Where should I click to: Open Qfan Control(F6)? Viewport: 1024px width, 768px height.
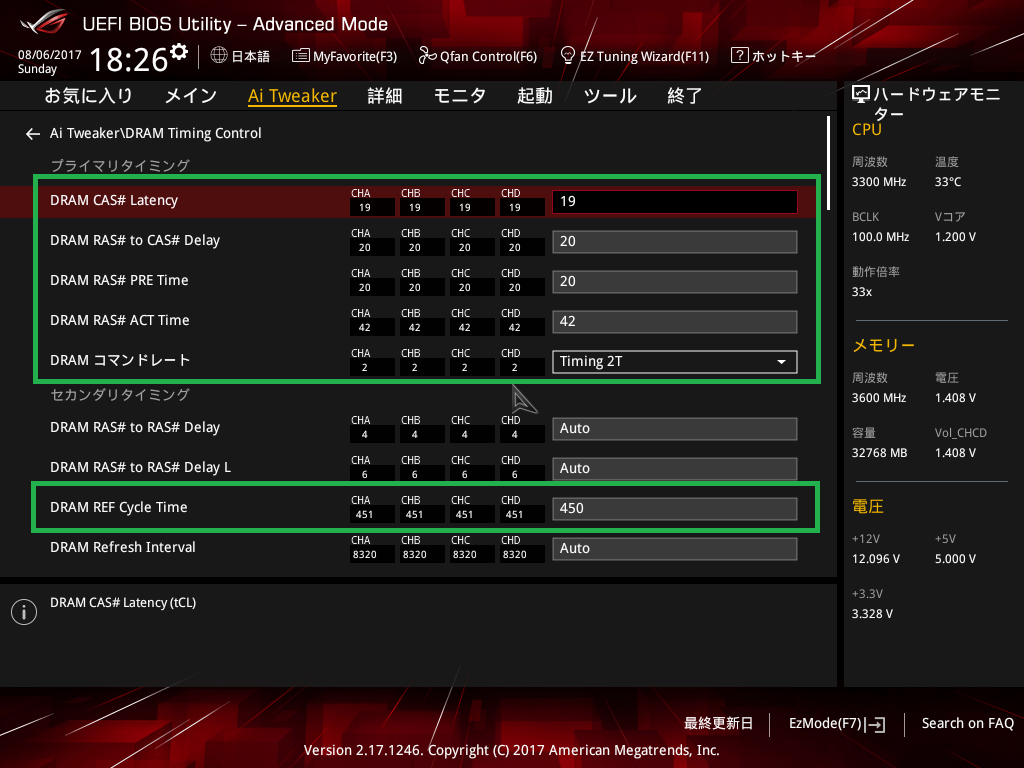[x=477, y=56]
